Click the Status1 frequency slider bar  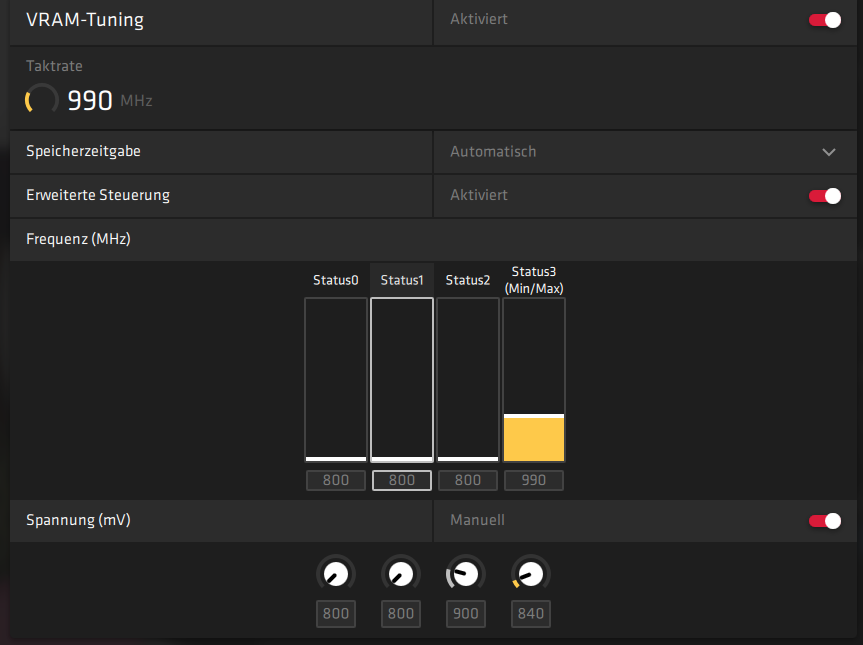click(x=402, y=380)
